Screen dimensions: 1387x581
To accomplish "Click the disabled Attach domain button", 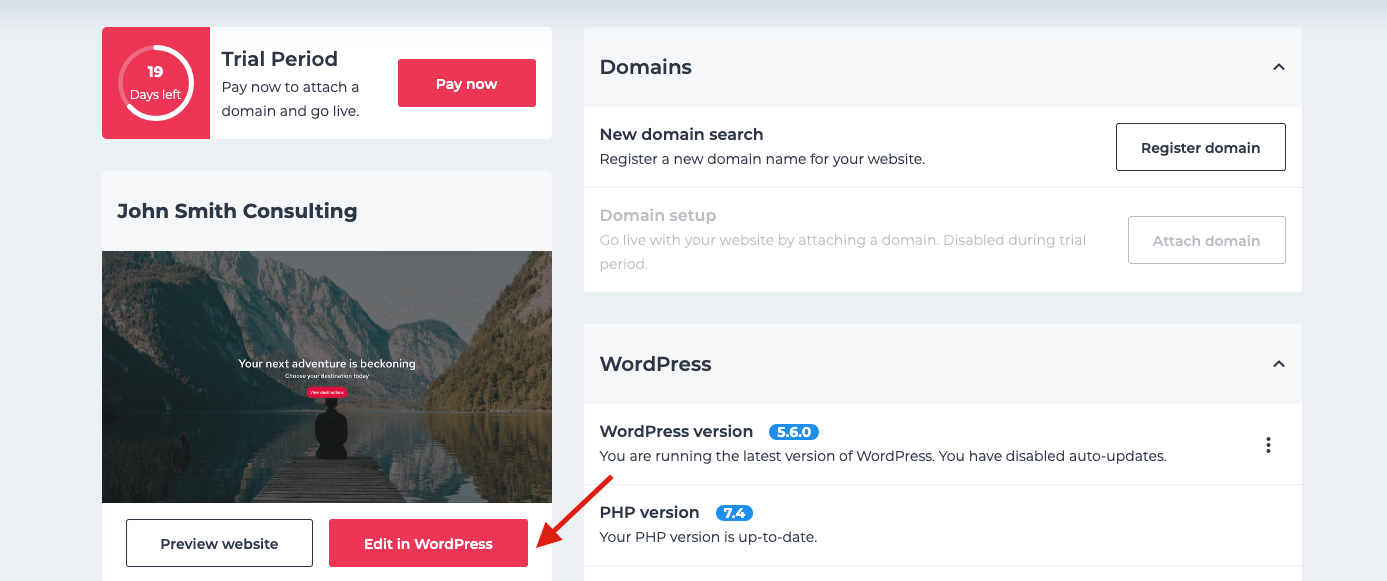I will (1206, 240).
